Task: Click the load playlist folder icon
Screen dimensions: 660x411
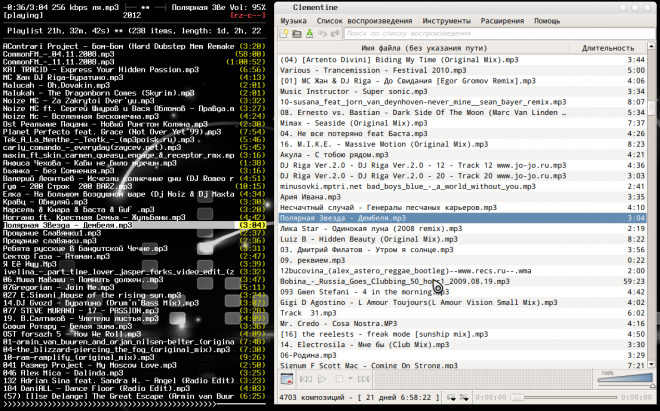Action: point(296,33)
